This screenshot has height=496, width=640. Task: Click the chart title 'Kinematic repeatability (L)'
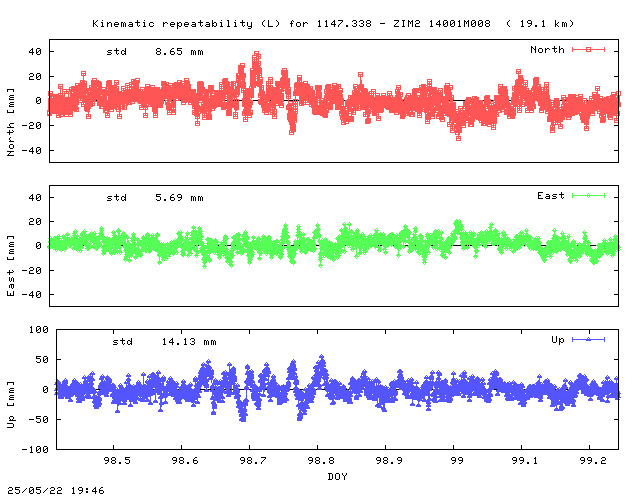[186, 24]
